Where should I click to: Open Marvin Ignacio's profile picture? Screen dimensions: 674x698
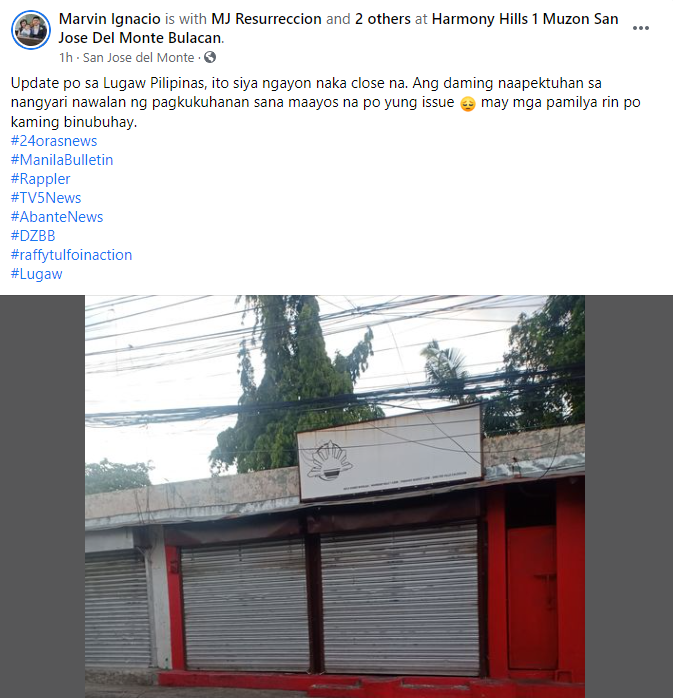[x=31, y=30]
